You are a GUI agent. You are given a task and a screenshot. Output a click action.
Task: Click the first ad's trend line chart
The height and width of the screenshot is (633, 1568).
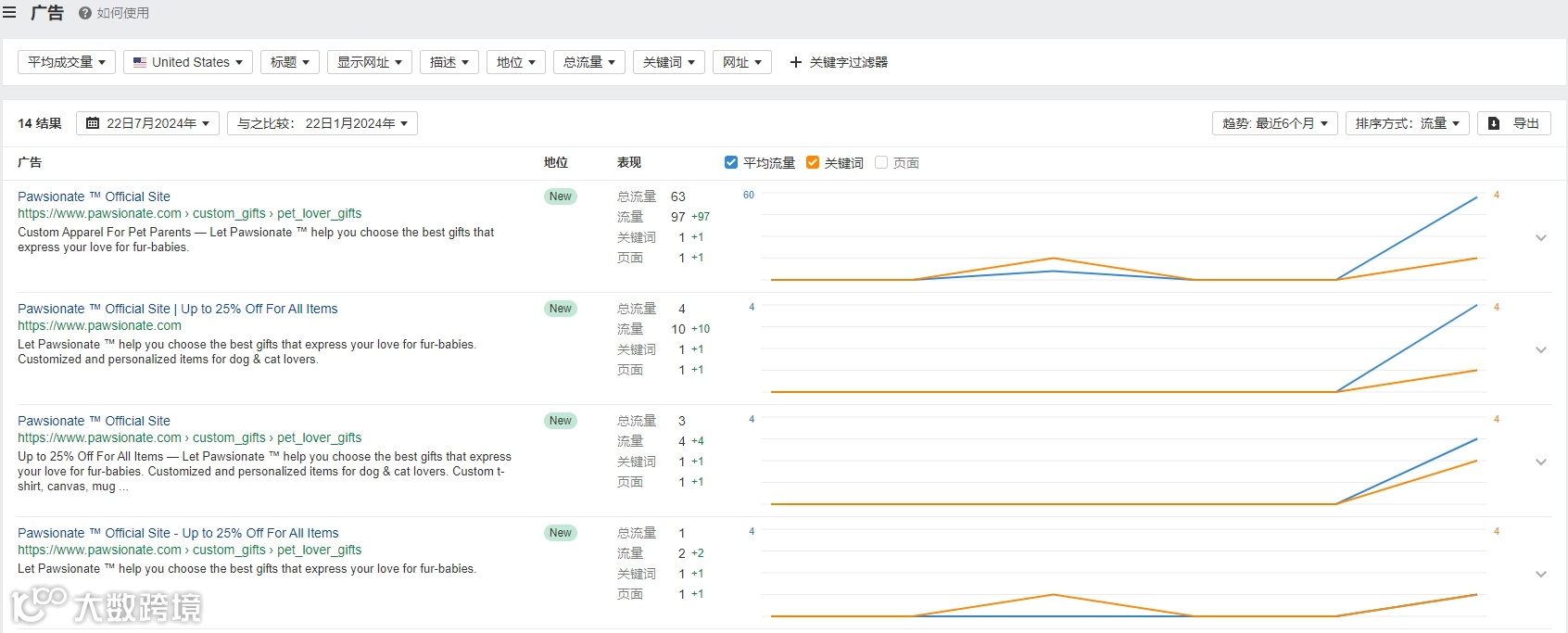tap(1124, 237)
